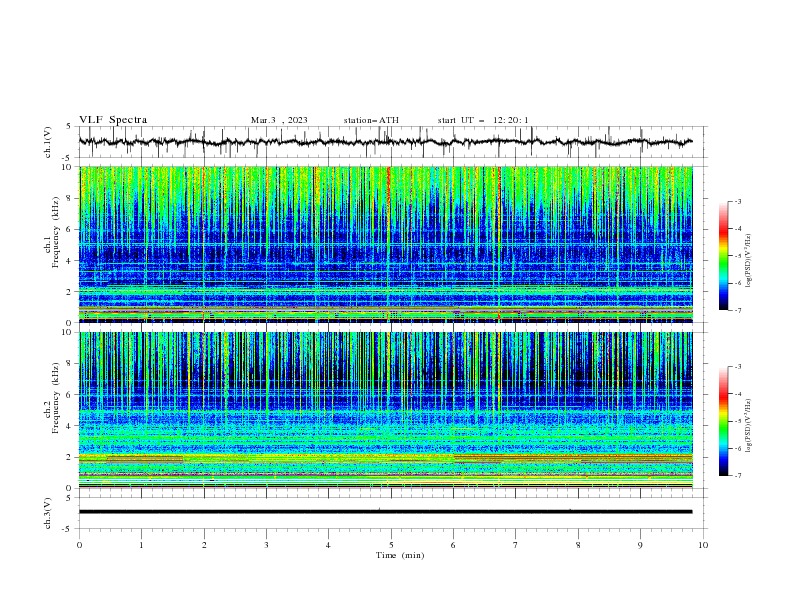Click the "-5" tick on ch.2 colorbar
The height and width of the screenshot is (612, 792).
pyautogui.click(x=737, y=421)
